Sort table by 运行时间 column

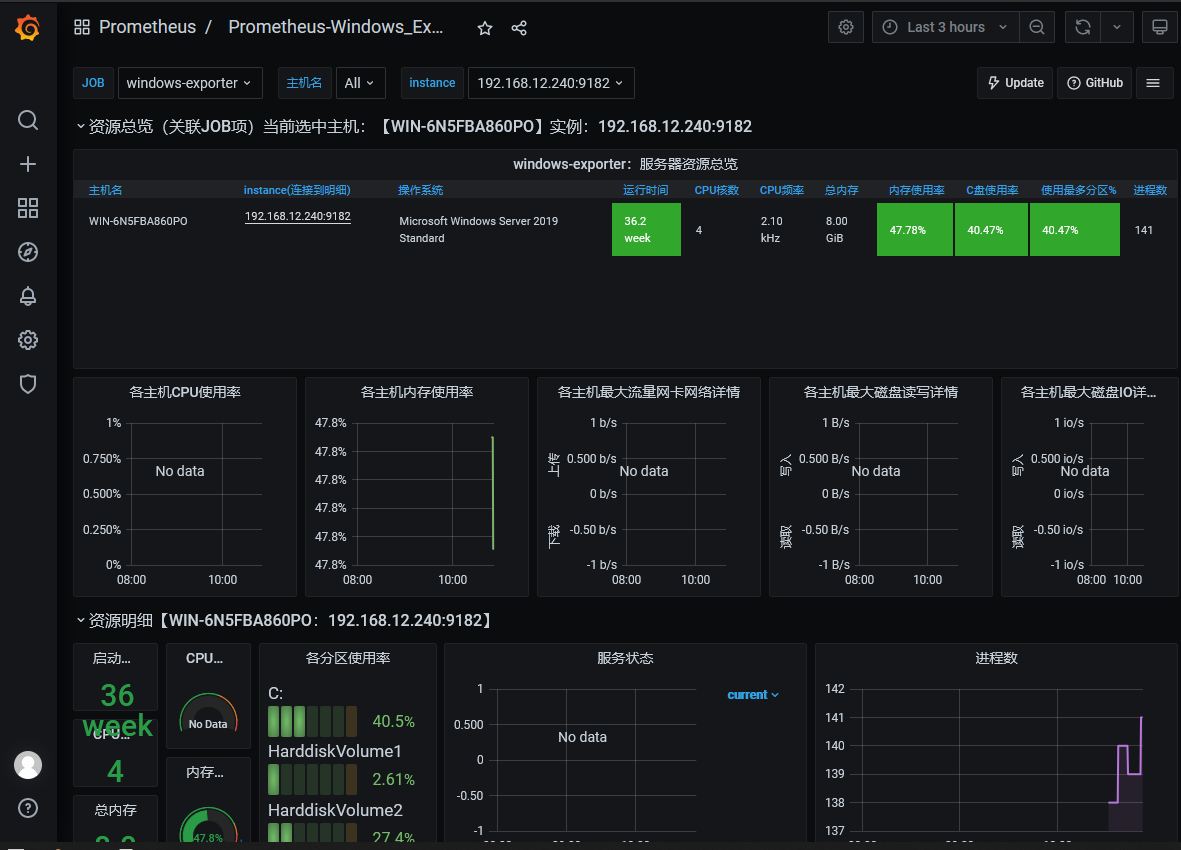[645, 190]
